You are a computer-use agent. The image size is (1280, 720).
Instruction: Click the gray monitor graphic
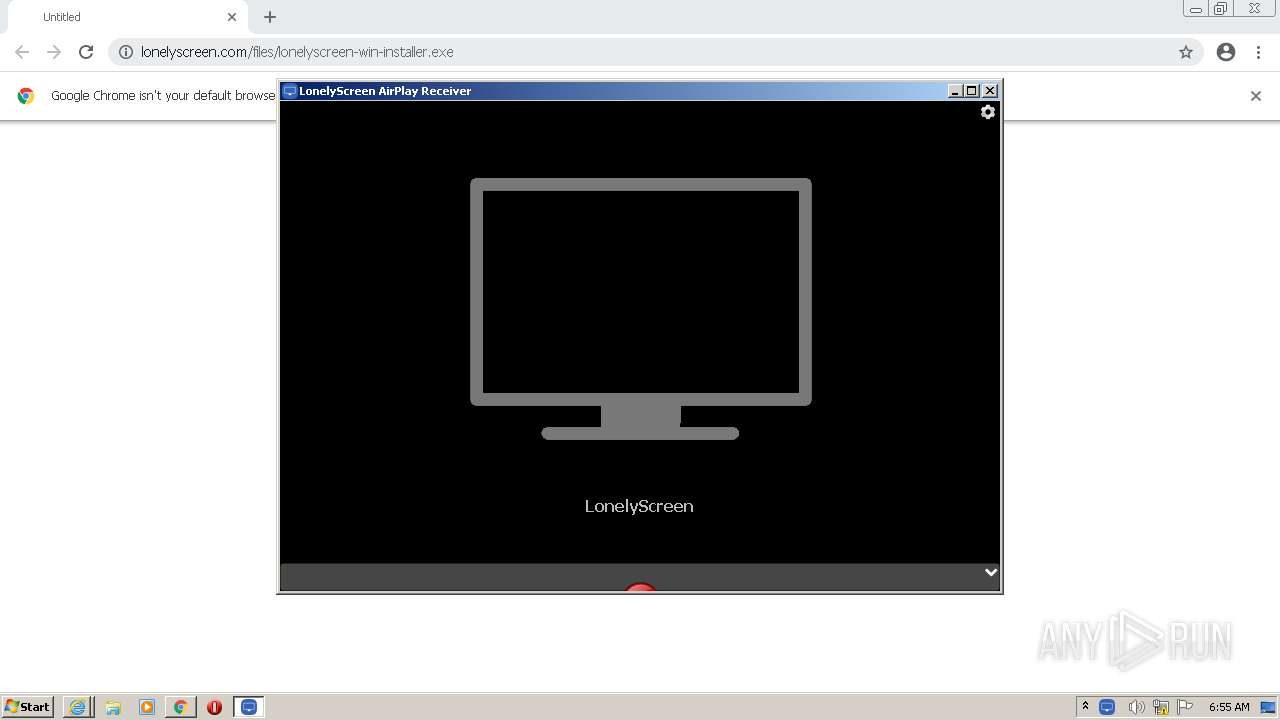(x=640, y=309)
